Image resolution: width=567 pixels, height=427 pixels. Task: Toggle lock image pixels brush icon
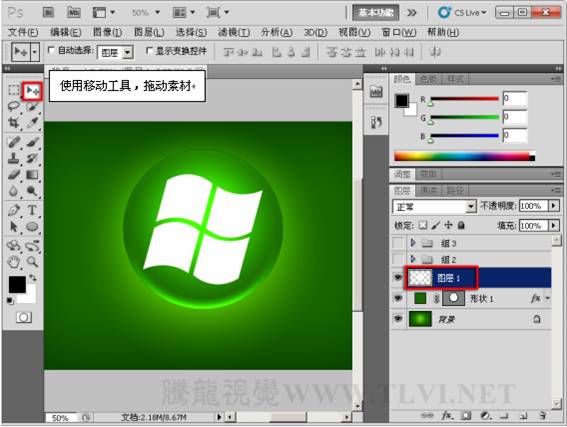pyautogui.click(x=436, y=225)
